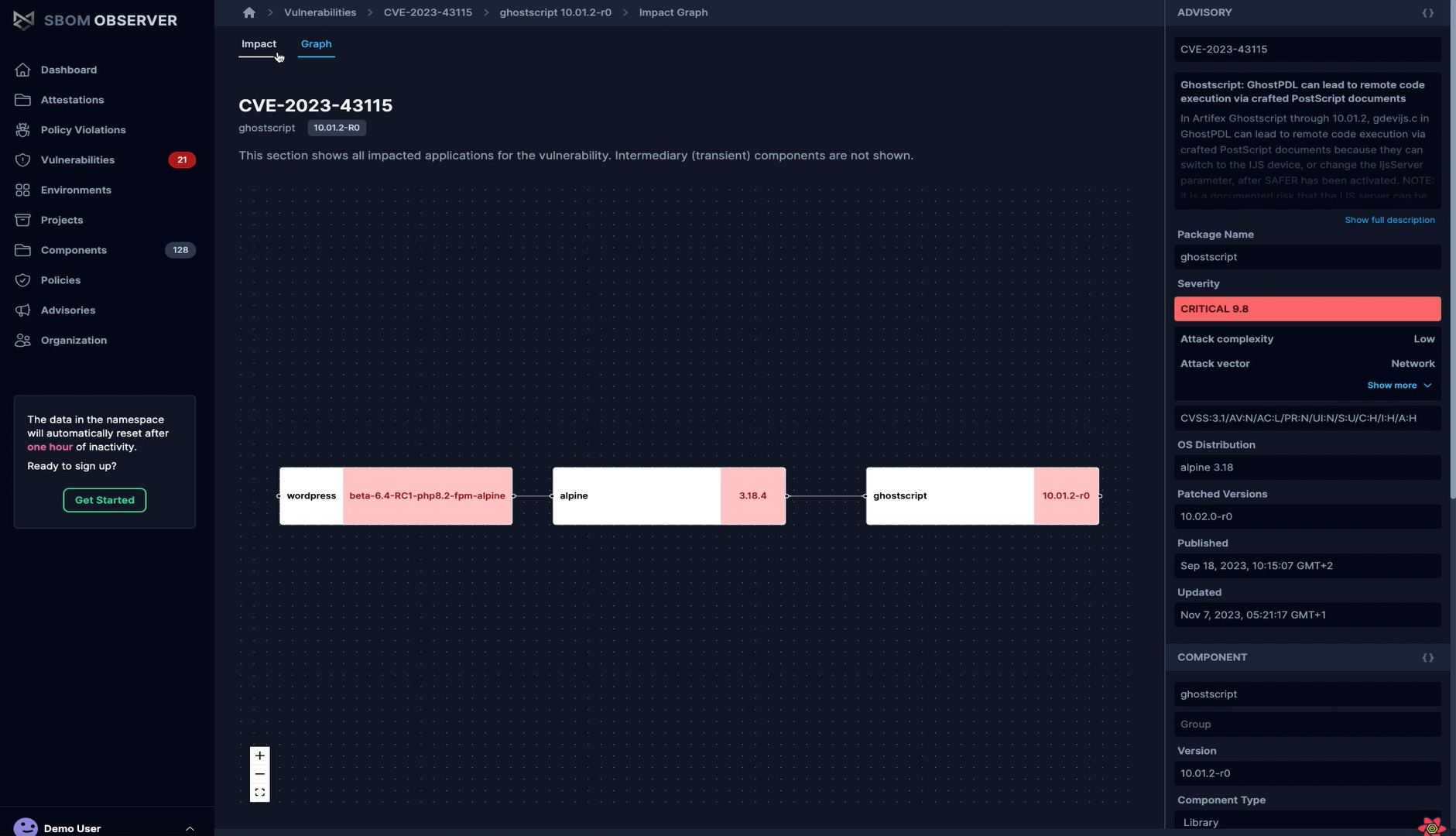The image size is (1456, 836).
Task: Switch to the Graph tab
Action: 316,44
